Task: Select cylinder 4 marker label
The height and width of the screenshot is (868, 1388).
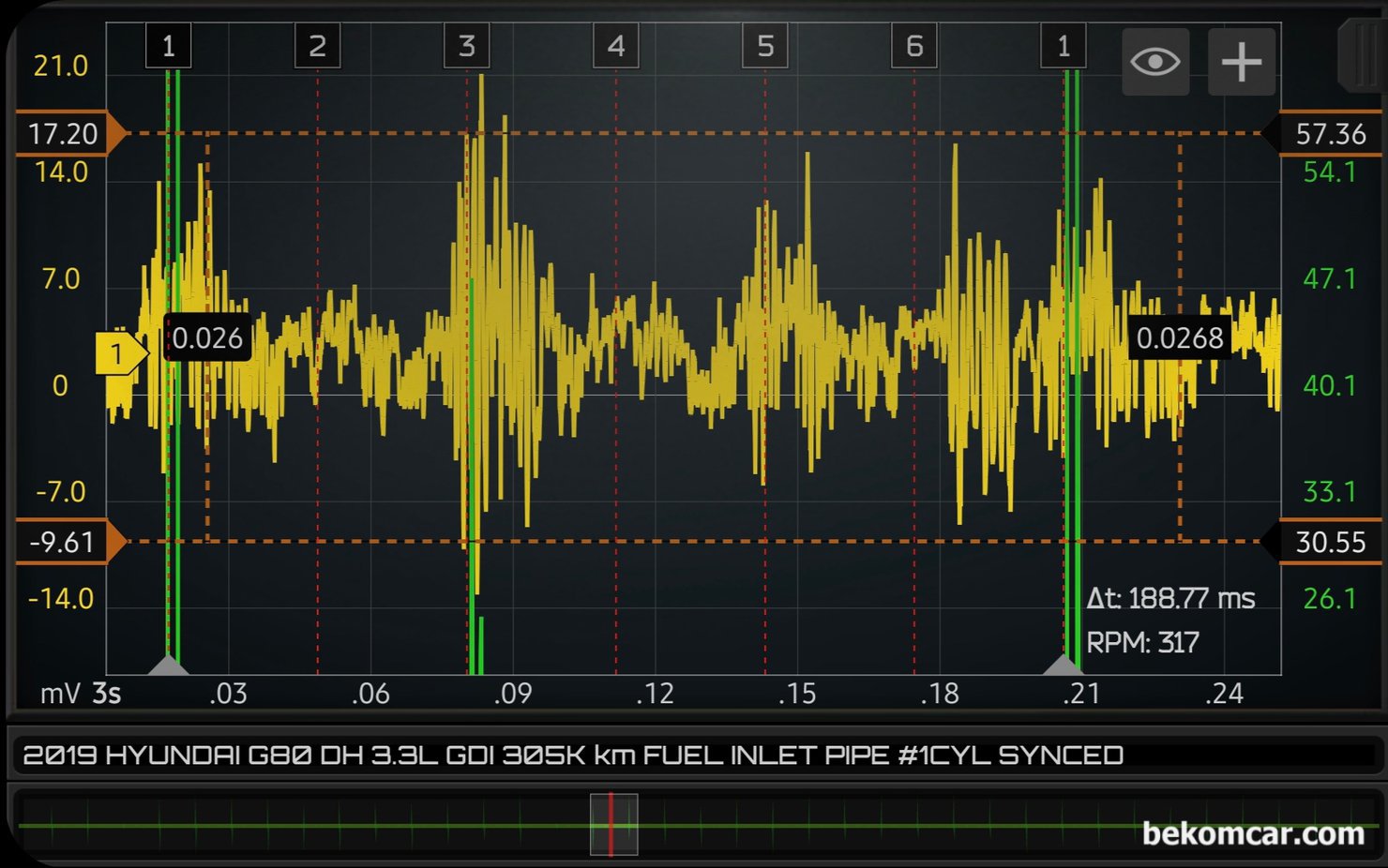Action: [615, 46]
